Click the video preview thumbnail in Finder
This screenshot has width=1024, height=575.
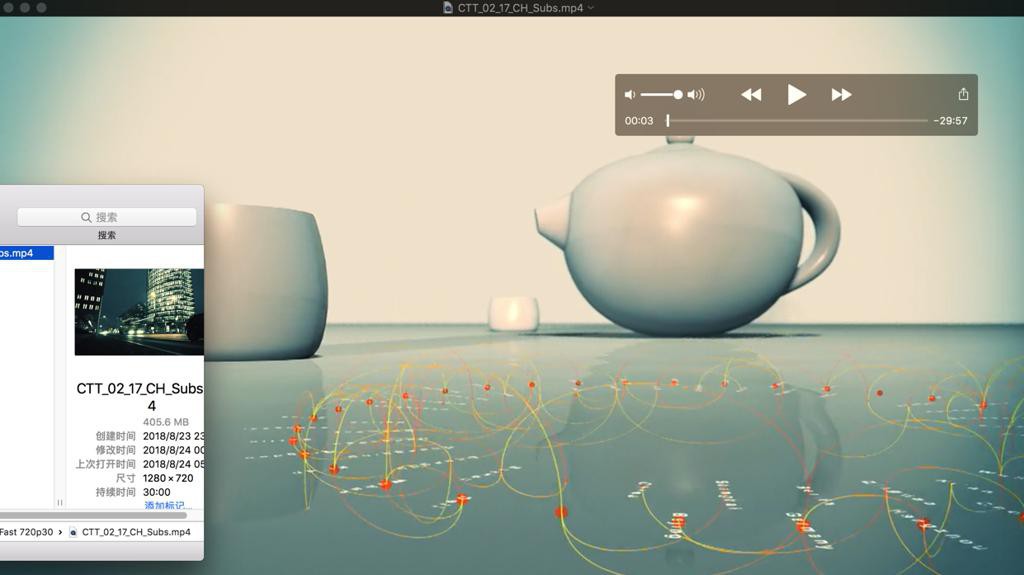point(139,312)
